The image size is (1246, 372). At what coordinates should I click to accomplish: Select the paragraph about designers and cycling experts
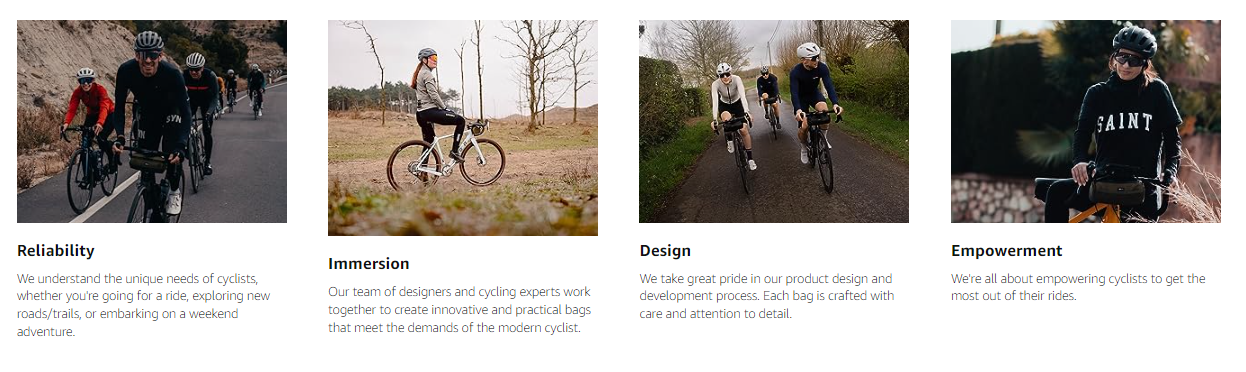click(459, 310)
